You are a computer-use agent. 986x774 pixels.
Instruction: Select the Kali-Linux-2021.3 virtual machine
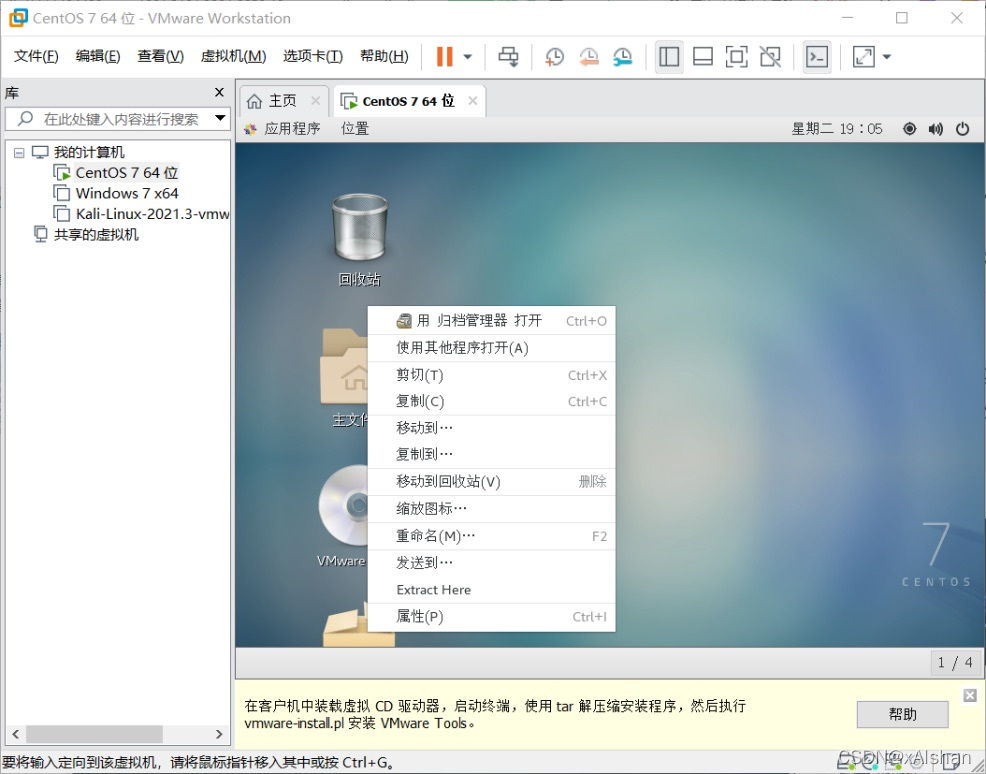[x=152, y=214]
